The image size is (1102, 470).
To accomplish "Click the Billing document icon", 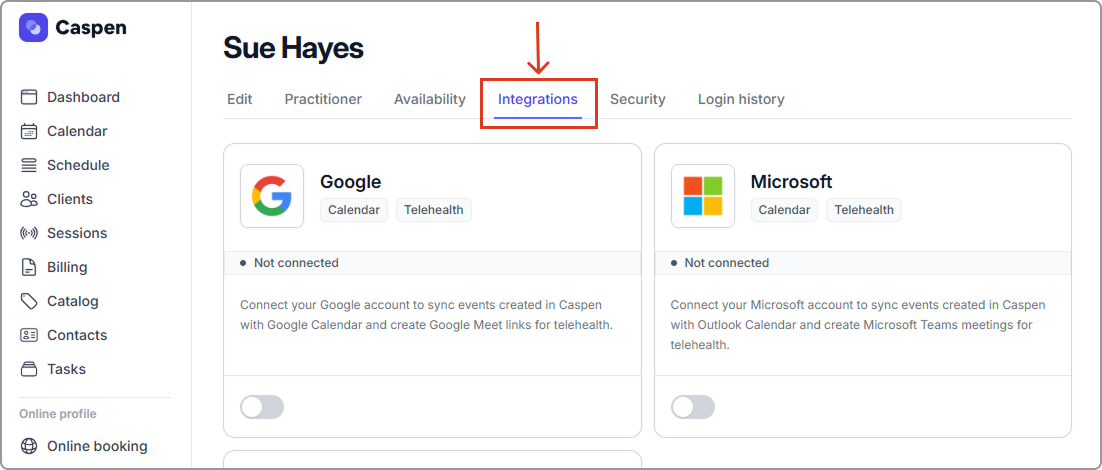I will click(x=29, y=267).
